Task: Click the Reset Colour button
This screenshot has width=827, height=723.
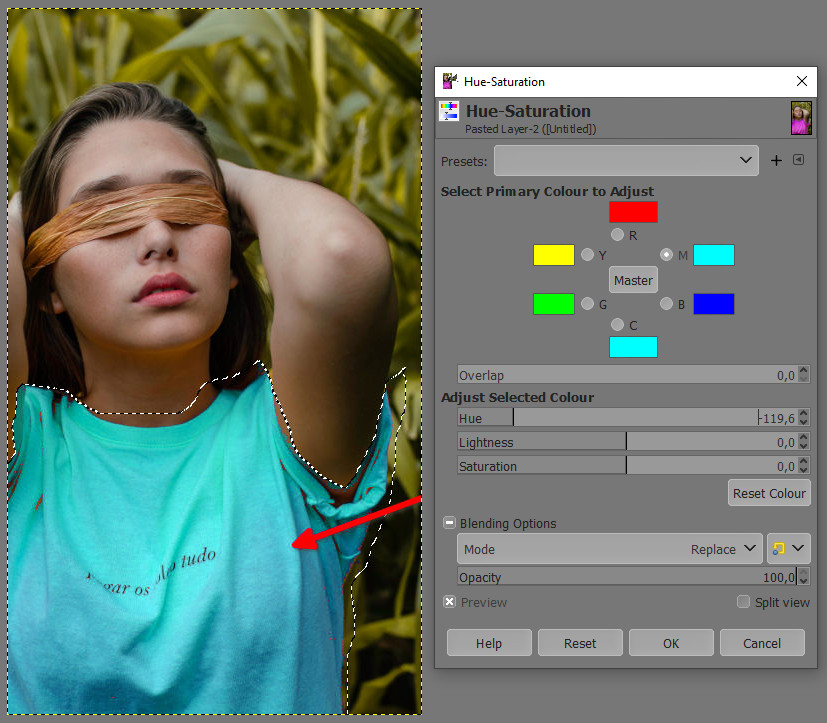Action: point(769,493)
